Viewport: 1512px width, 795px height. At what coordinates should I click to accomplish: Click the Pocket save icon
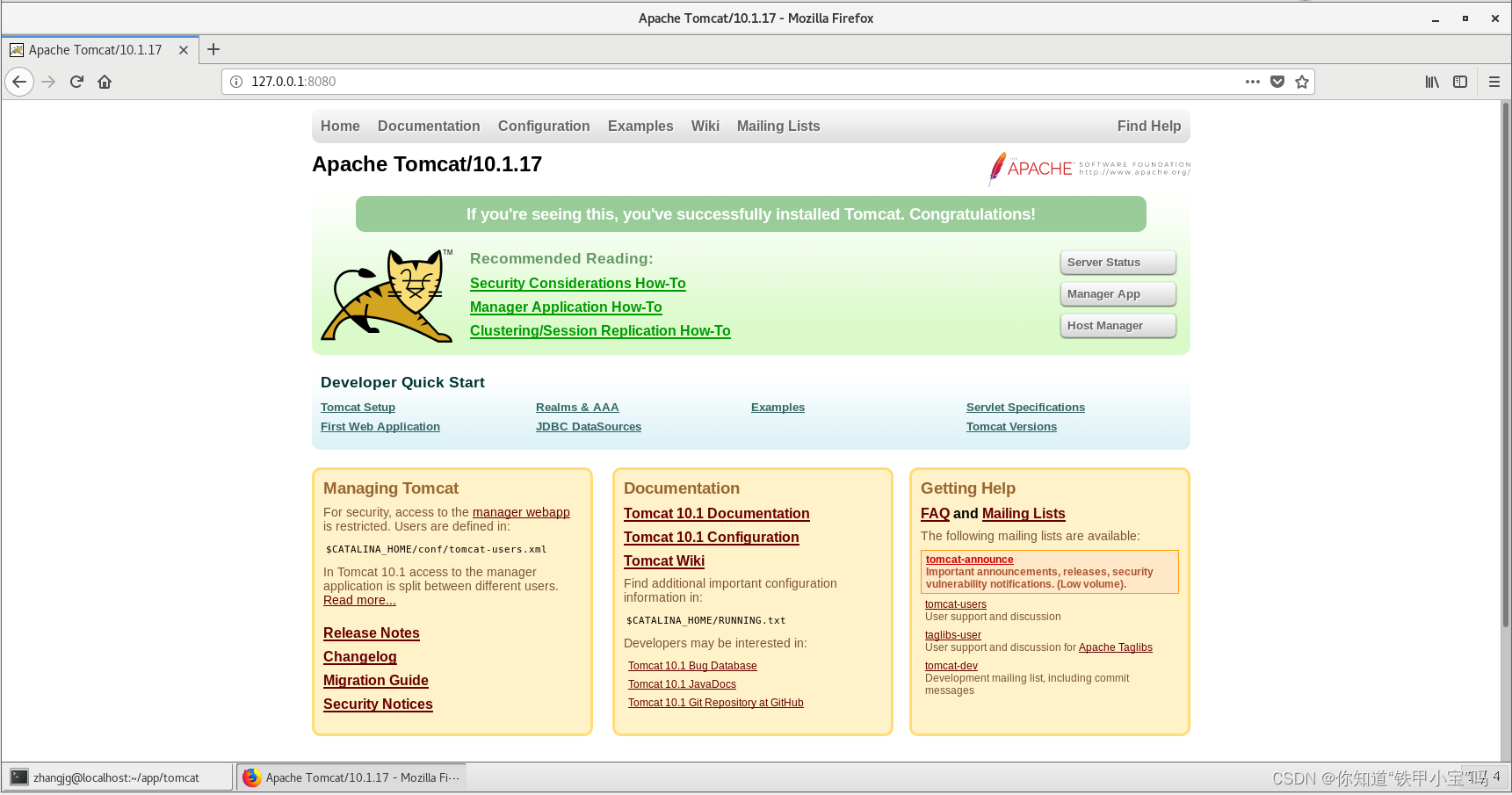coord(1277,82)
